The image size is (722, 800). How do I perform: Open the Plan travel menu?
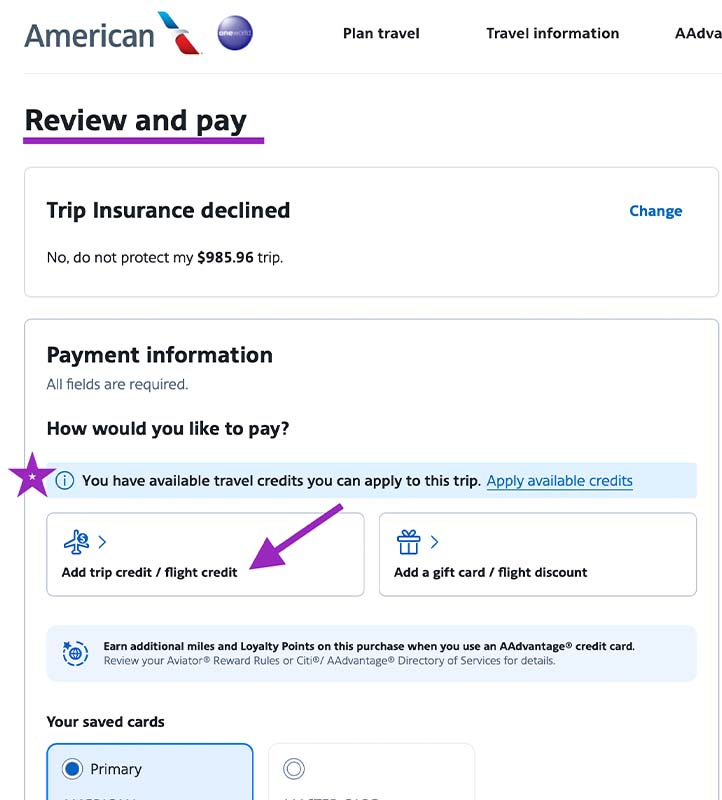coord(381,33)
